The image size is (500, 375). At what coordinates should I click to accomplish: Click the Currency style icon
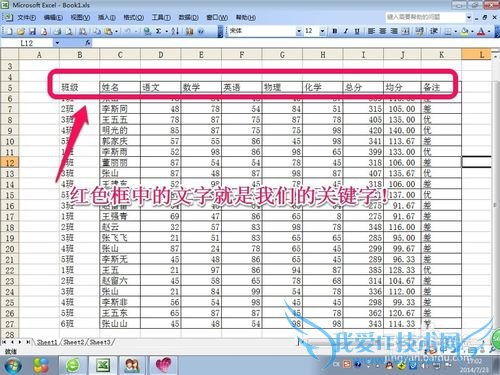tap(420, 31)
